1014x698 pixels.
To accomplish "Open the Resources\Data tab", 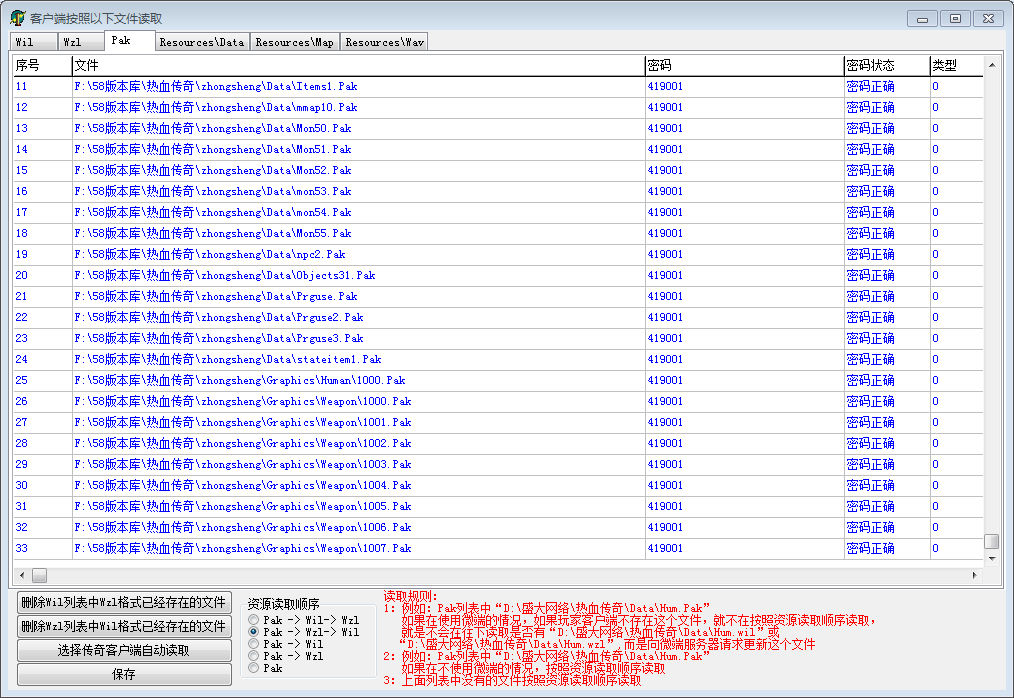I will [x=202, y=42].
